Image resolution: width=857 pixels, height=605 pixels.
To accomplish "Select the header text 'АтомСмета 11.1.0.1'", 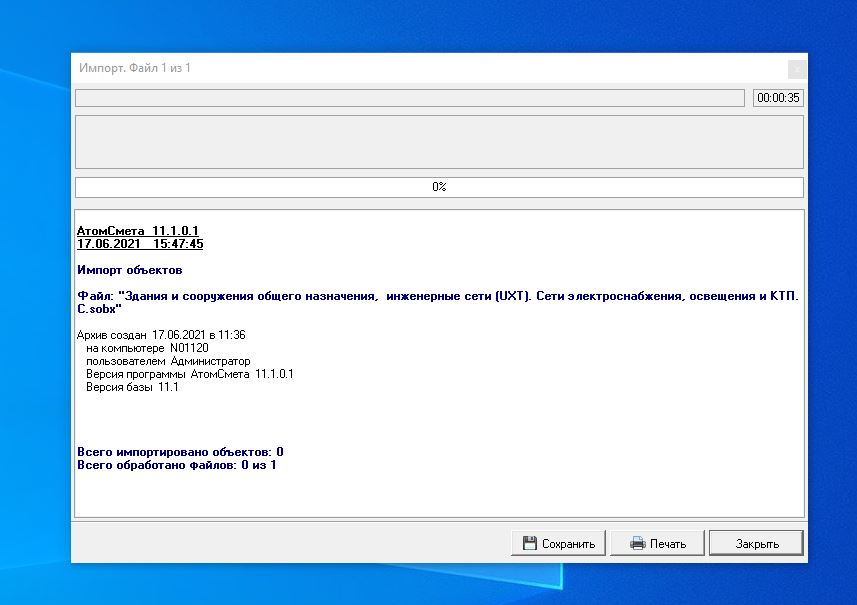I will [x=138, y=231].
